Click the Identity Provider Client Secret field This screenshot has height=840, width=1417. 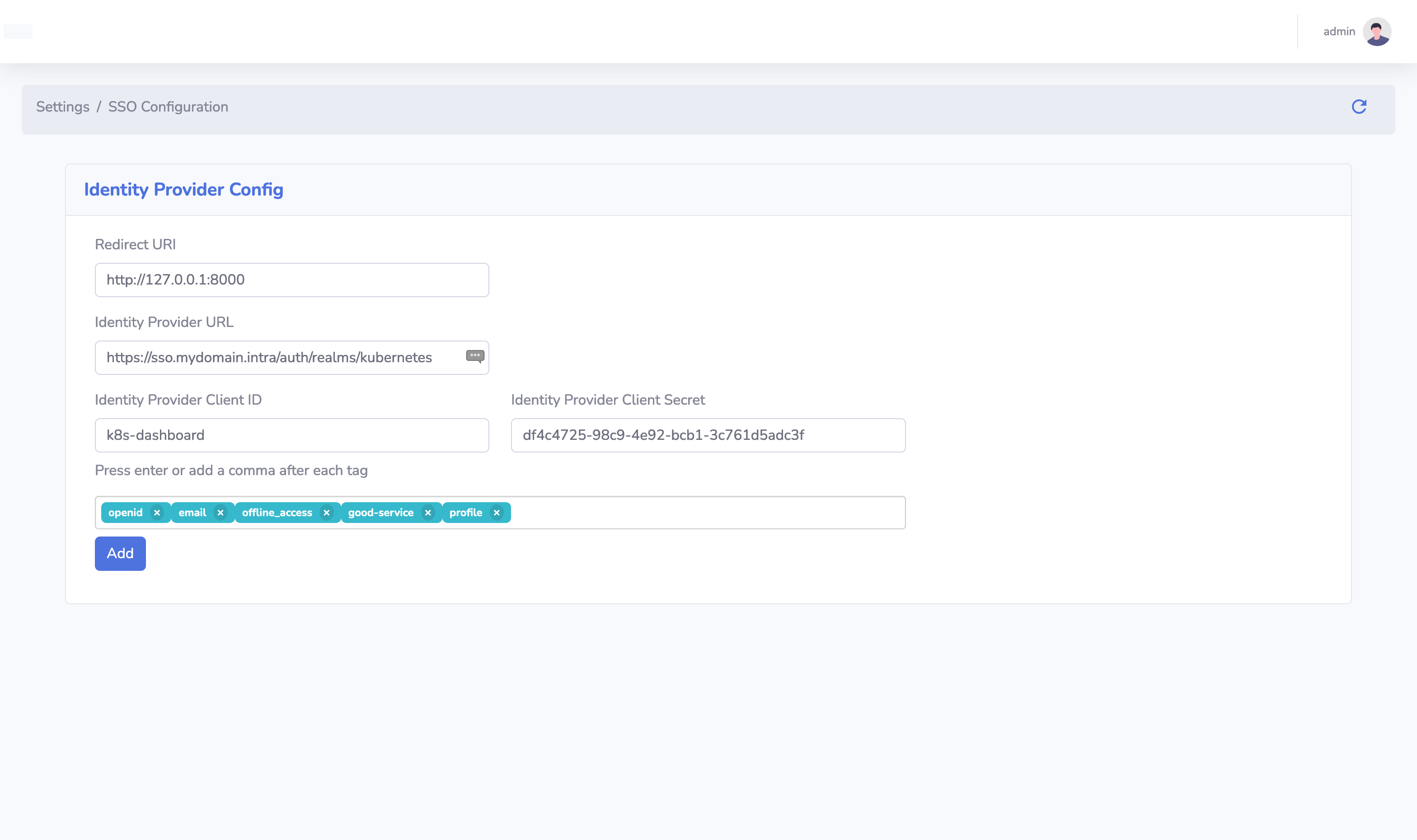707,435
